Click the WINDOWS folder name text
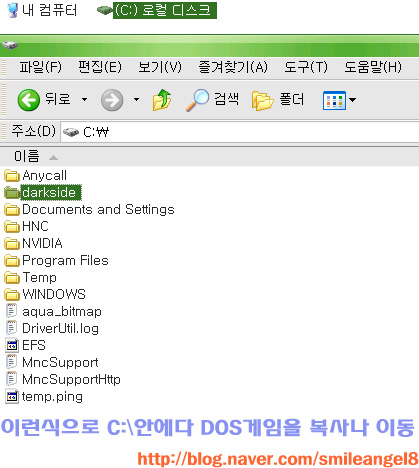 pos(54,294)
